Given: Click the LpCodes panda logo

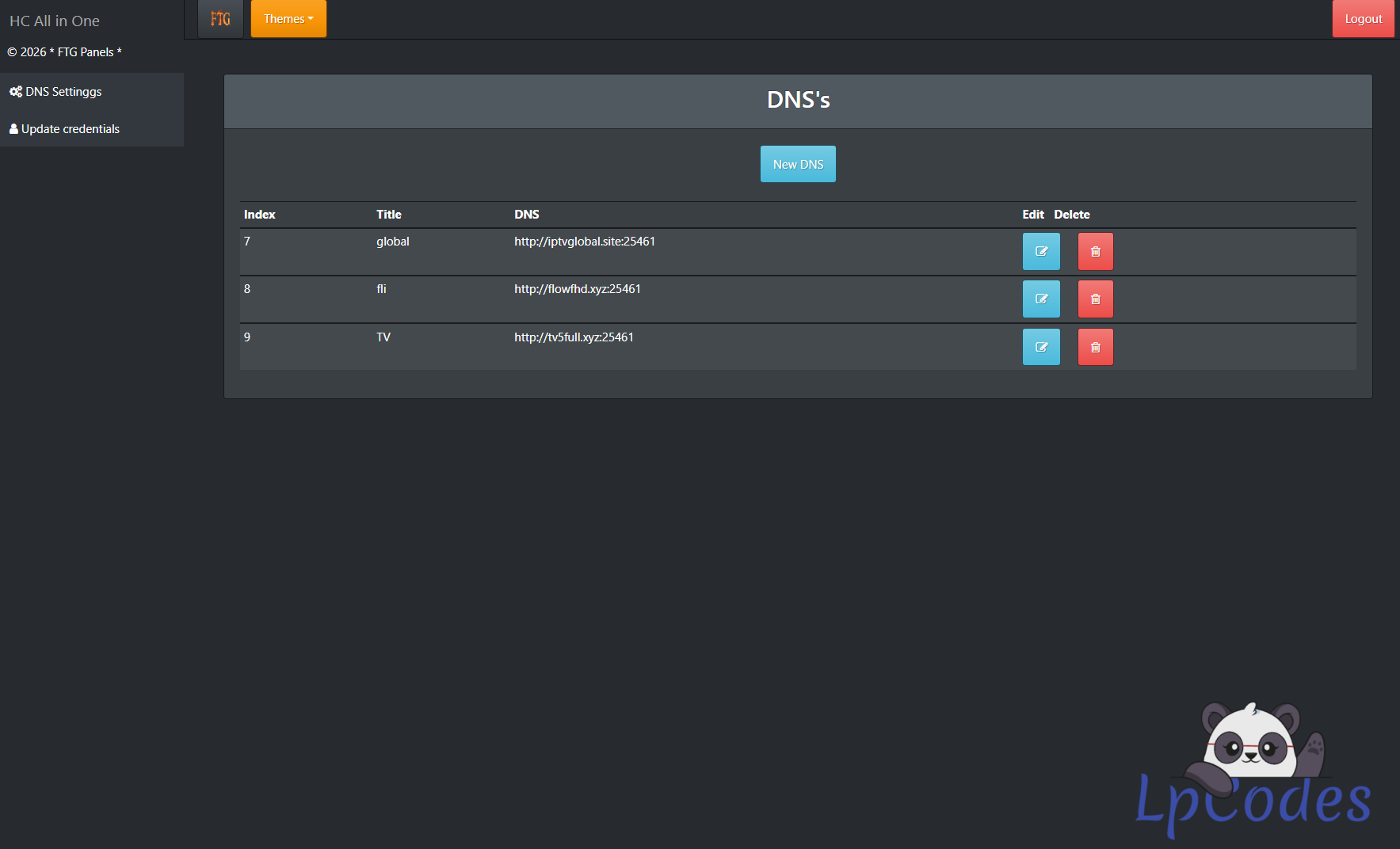Looking at the screenshot, I should [1253, 768].
